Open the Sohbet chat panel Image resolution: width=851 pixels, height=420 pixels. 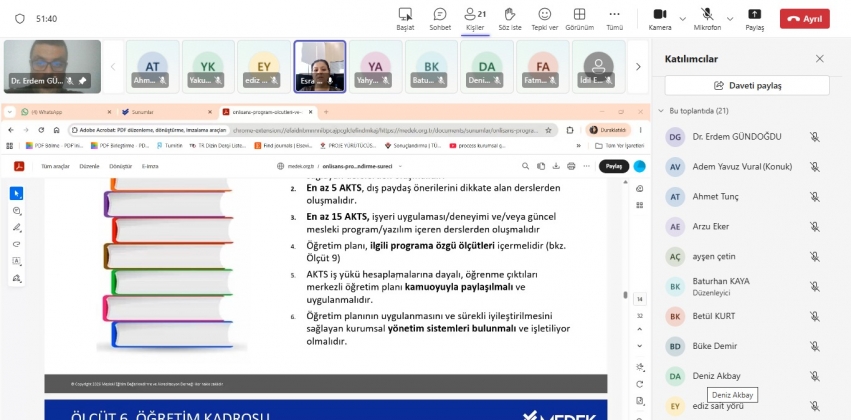click(440, 19)
